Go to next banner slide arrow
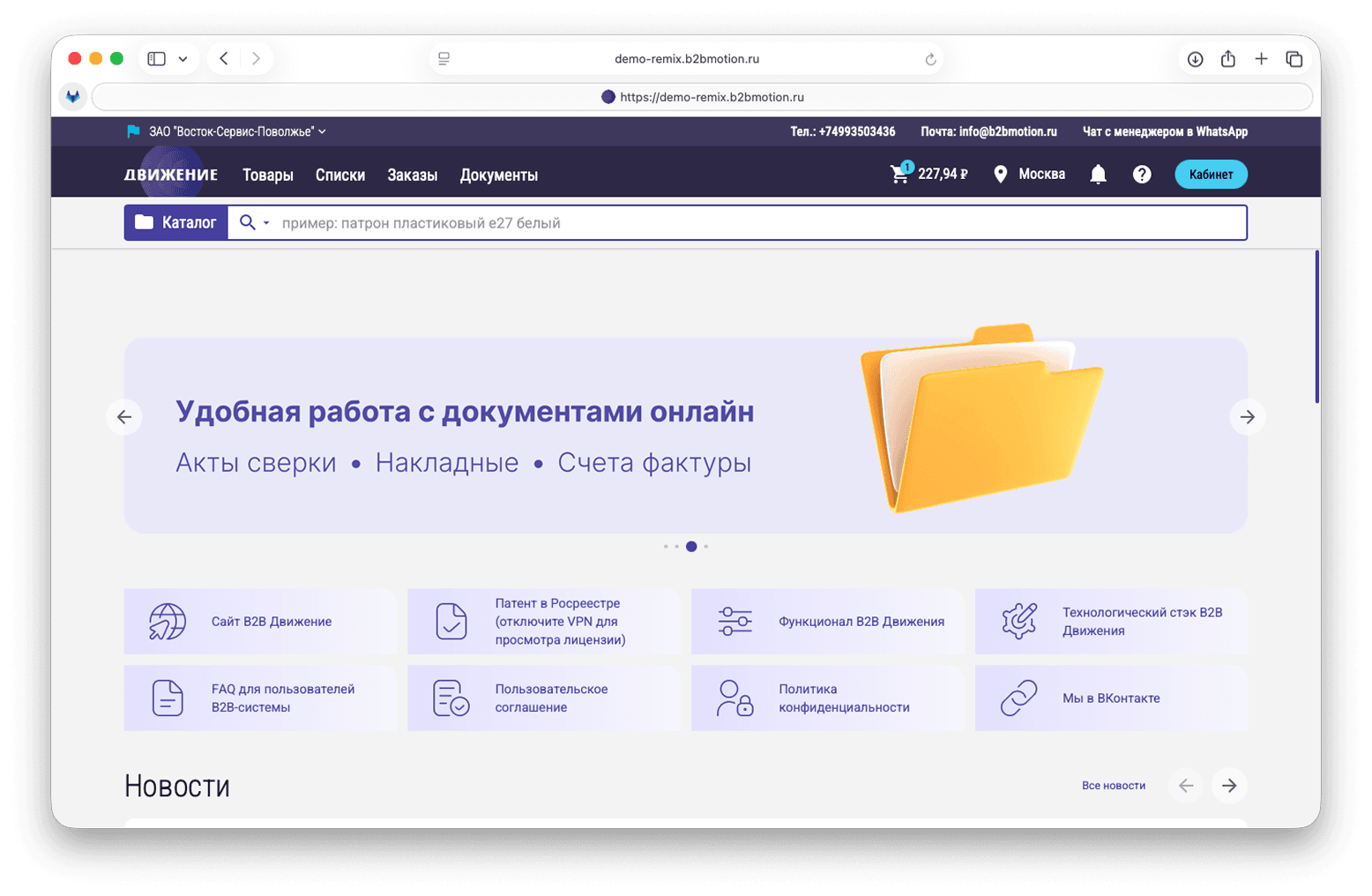The image size is (1372, 896). coord(1248,417)
